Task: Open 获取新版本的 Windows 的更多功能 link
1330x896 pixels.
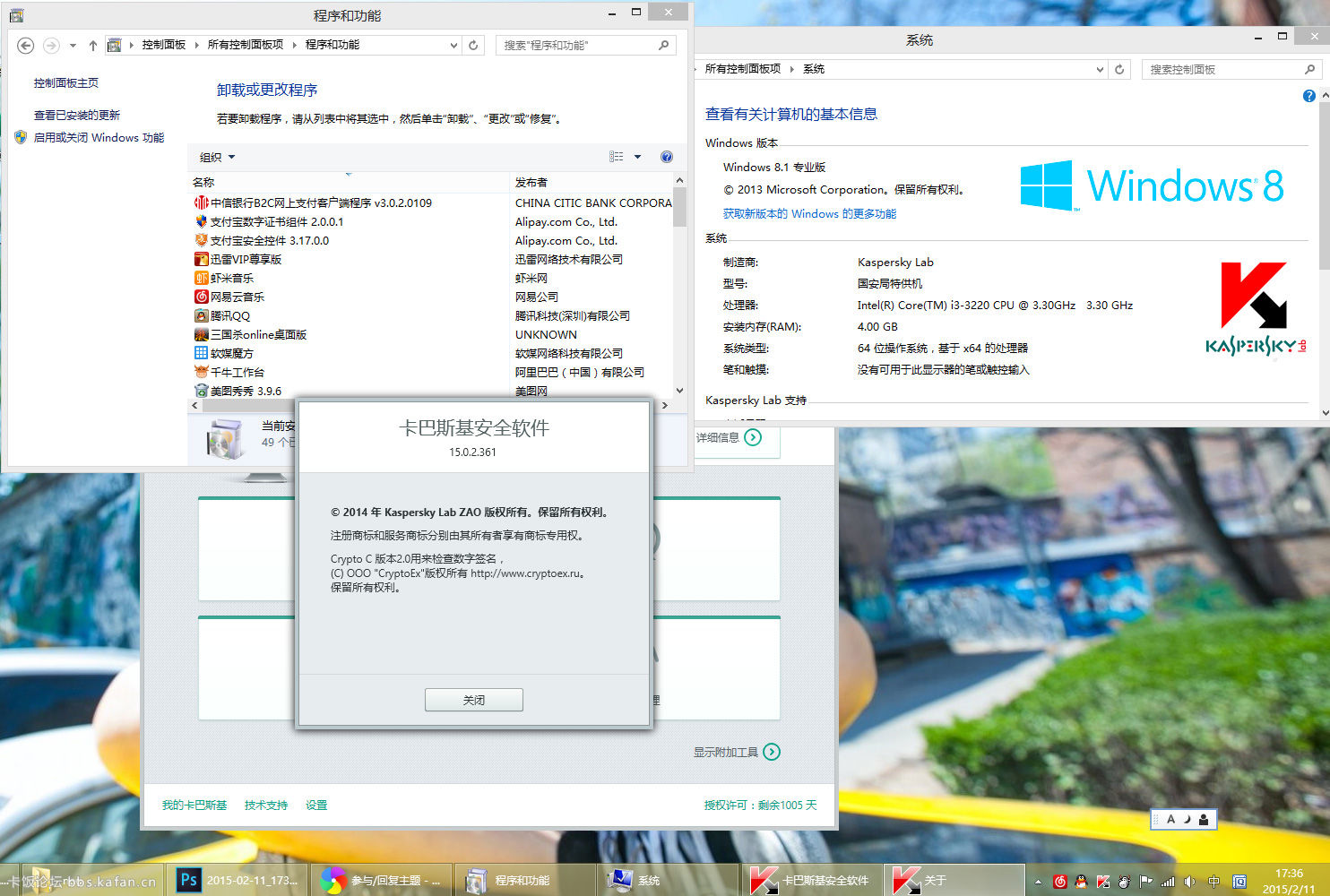Action: (x=809, y=214)
